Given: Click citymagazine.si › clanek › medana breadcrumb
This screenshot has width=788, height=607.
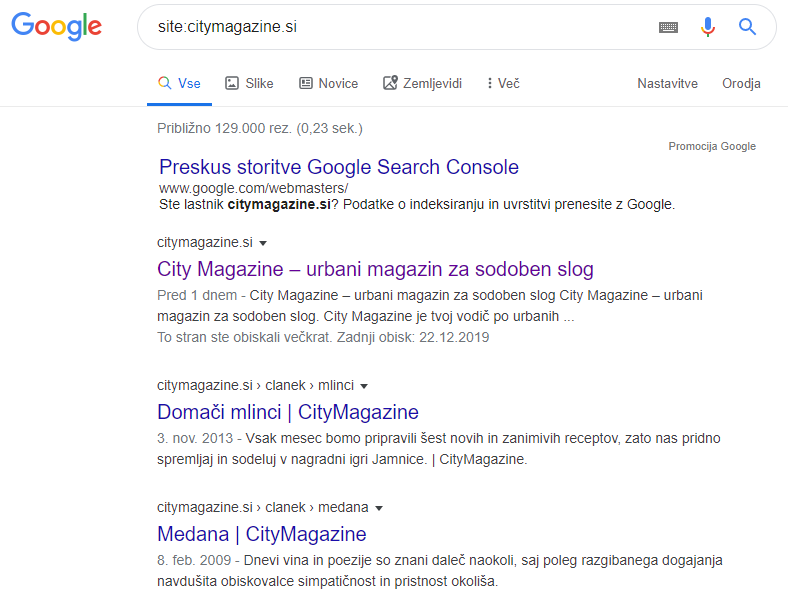Looking at the screenshot, I should 262,508.
